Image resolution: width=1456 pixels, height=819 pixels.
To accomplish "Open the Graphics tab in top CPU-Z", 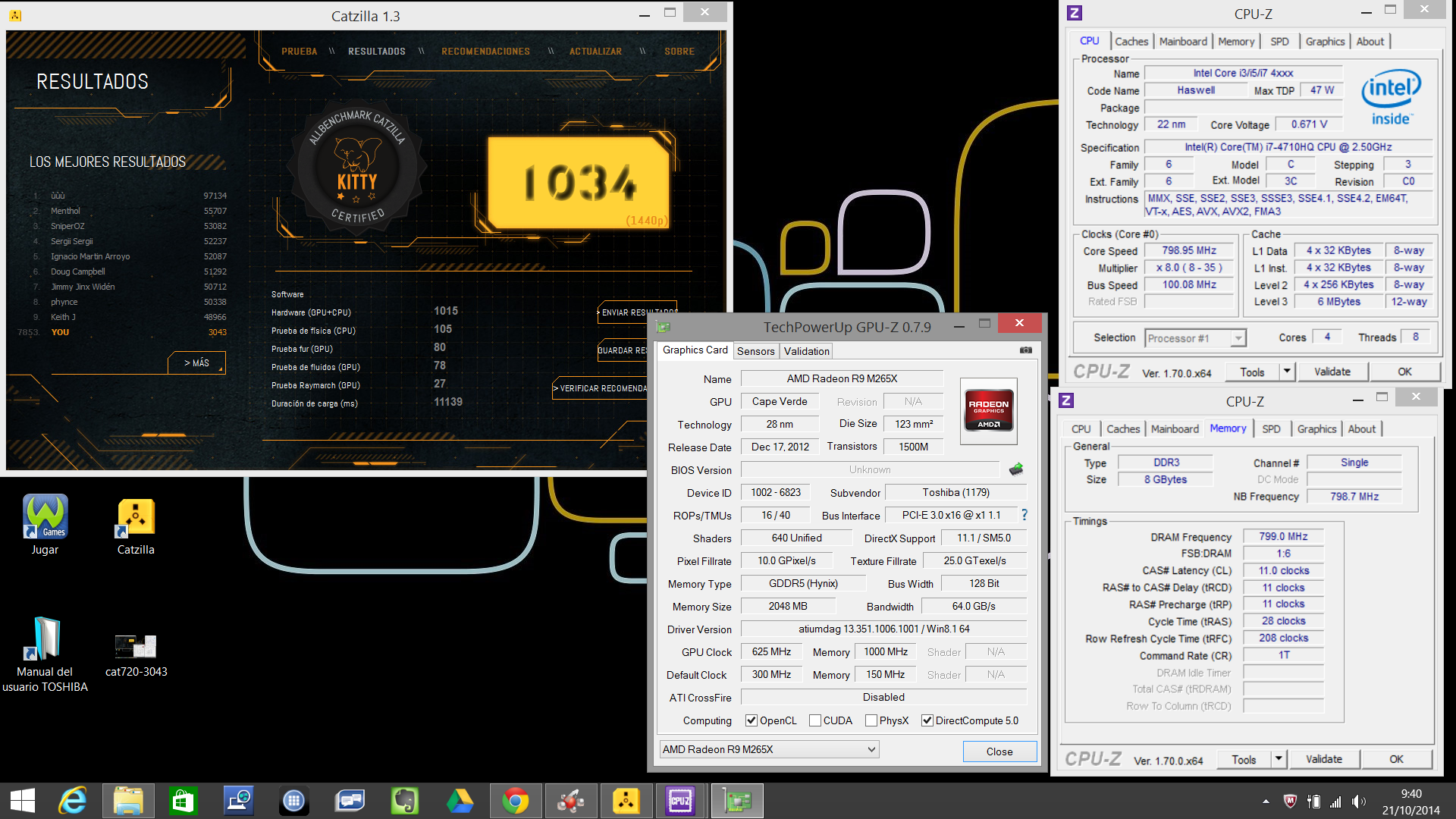I will tap(1325, 42).
